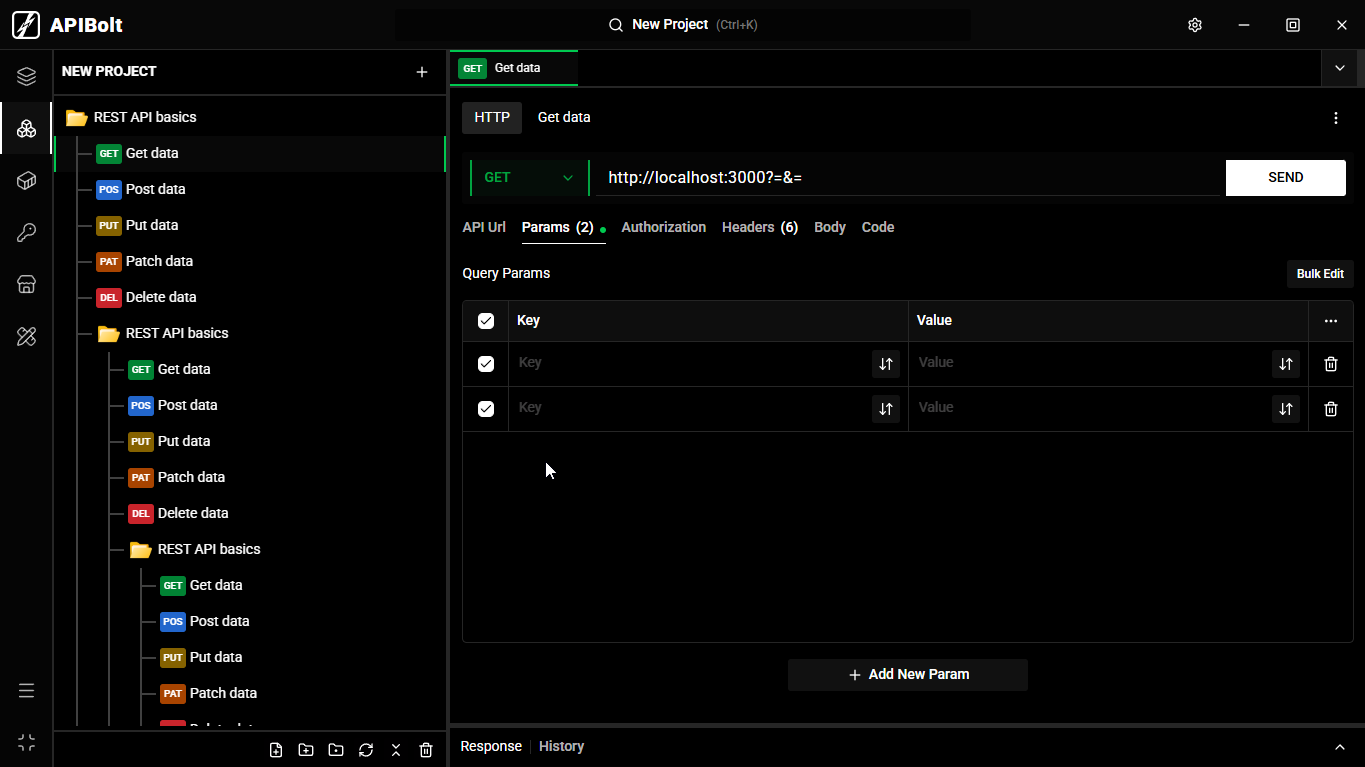Click the layers stack icon in sidebar
Image resolution: width=1365 pixels, height=767 pixels.
[x=26, y=76]
